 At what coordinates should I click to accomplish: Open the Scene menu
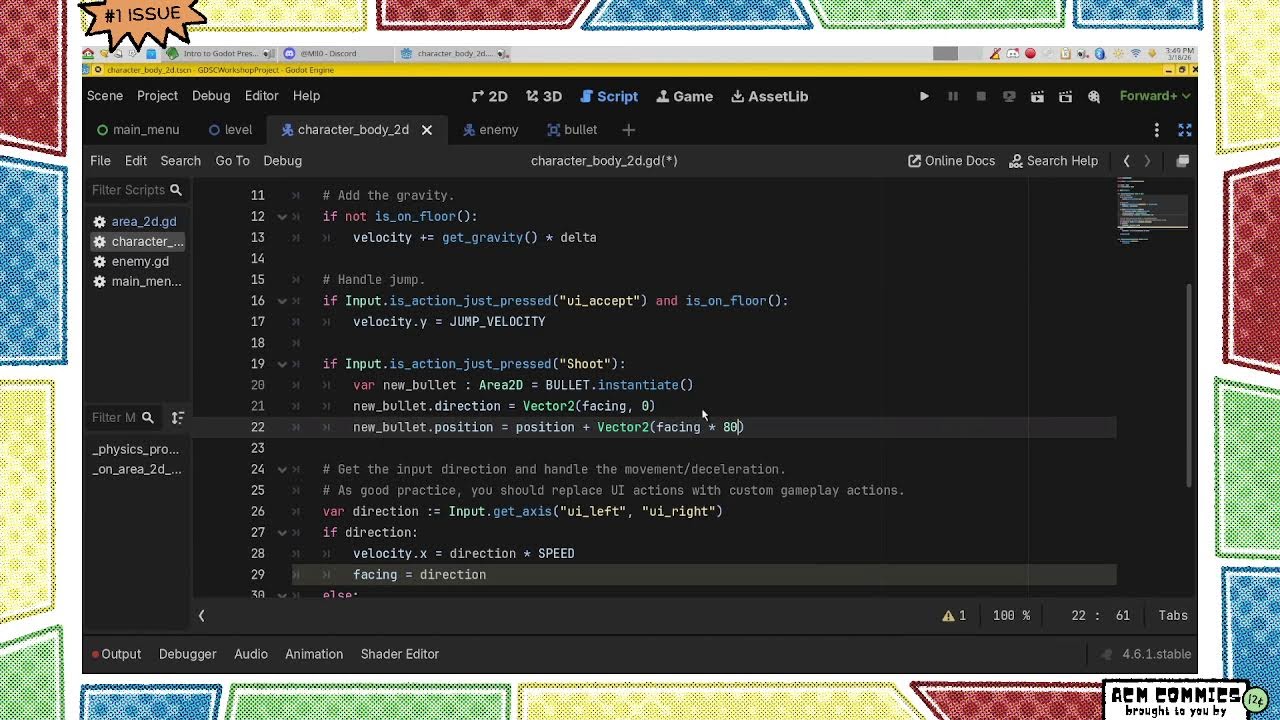(x=104, y=96)
